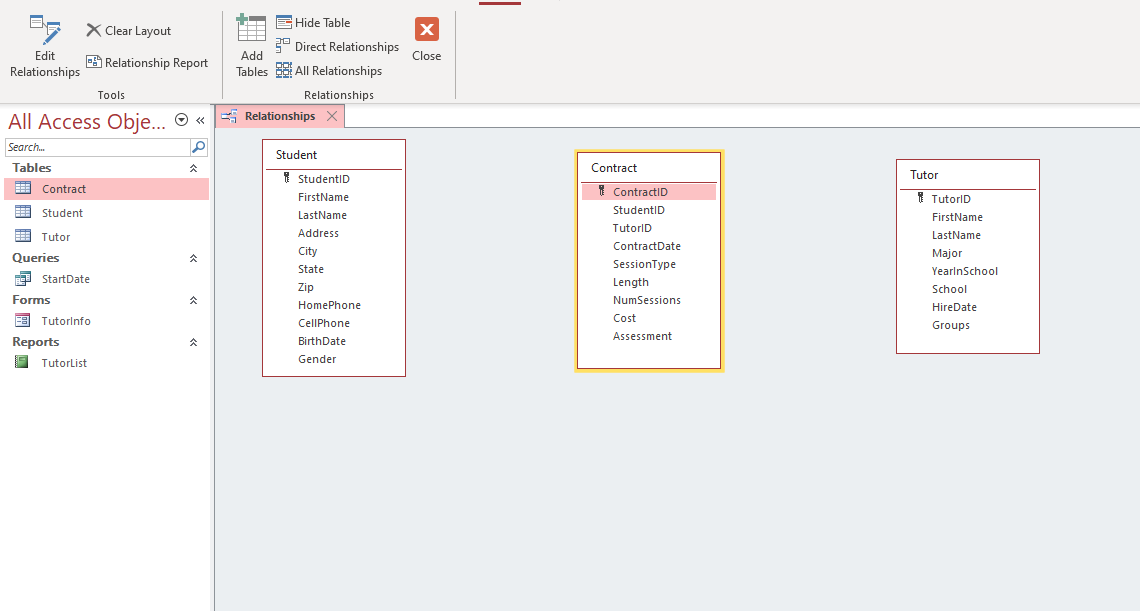This screenshot has width=1140, height=611.
Task: Show All Relationships
Action: coord(329,71)
